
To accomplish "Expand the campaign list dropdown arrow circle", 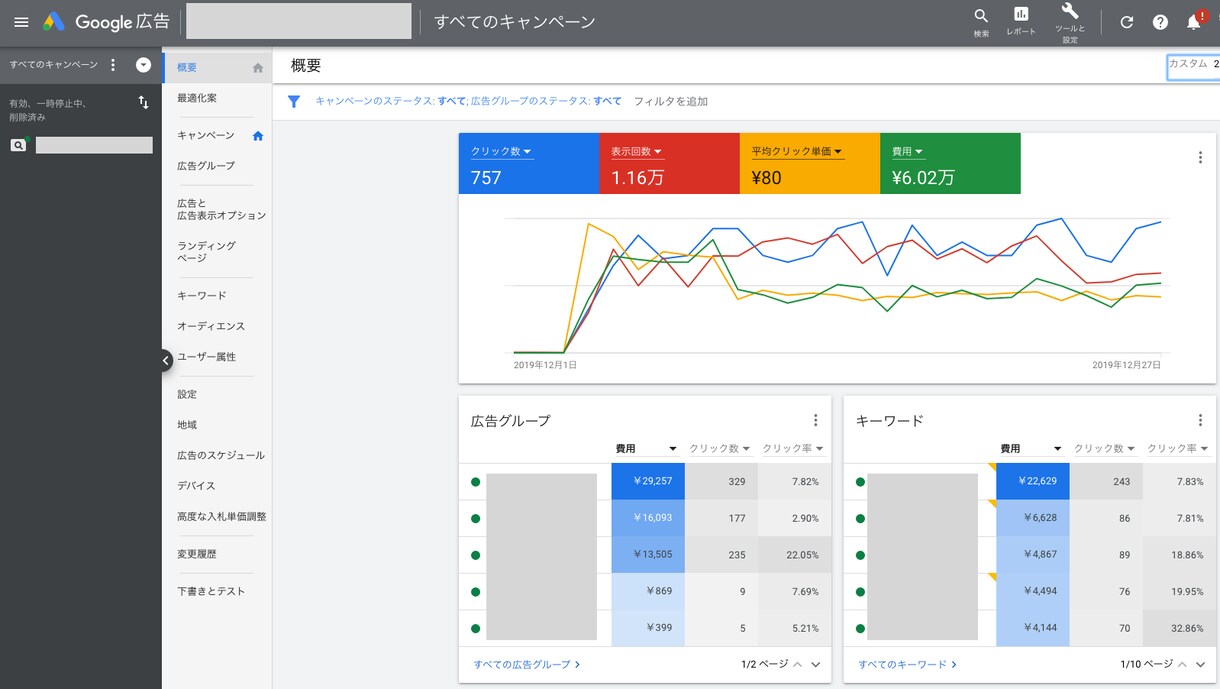I will 143,65.
